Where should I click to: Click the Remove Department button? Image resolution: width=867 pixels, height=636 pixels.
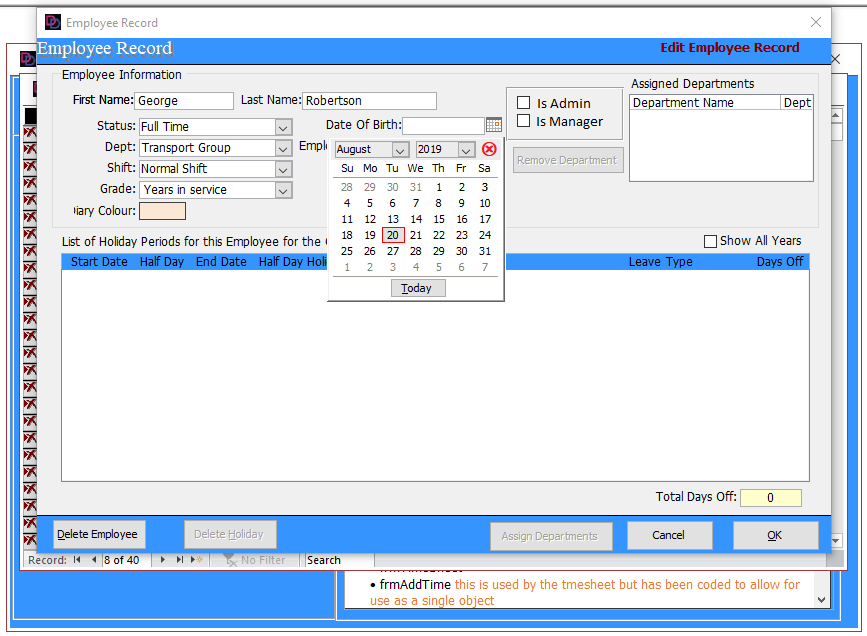click(x=568, y=160)
